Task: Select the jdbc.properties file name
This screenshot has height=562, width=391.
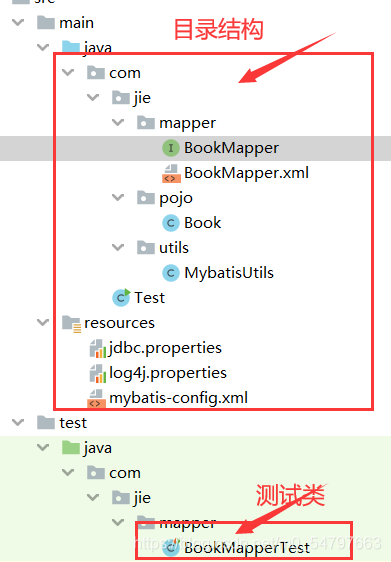Action: pos(165,348)
